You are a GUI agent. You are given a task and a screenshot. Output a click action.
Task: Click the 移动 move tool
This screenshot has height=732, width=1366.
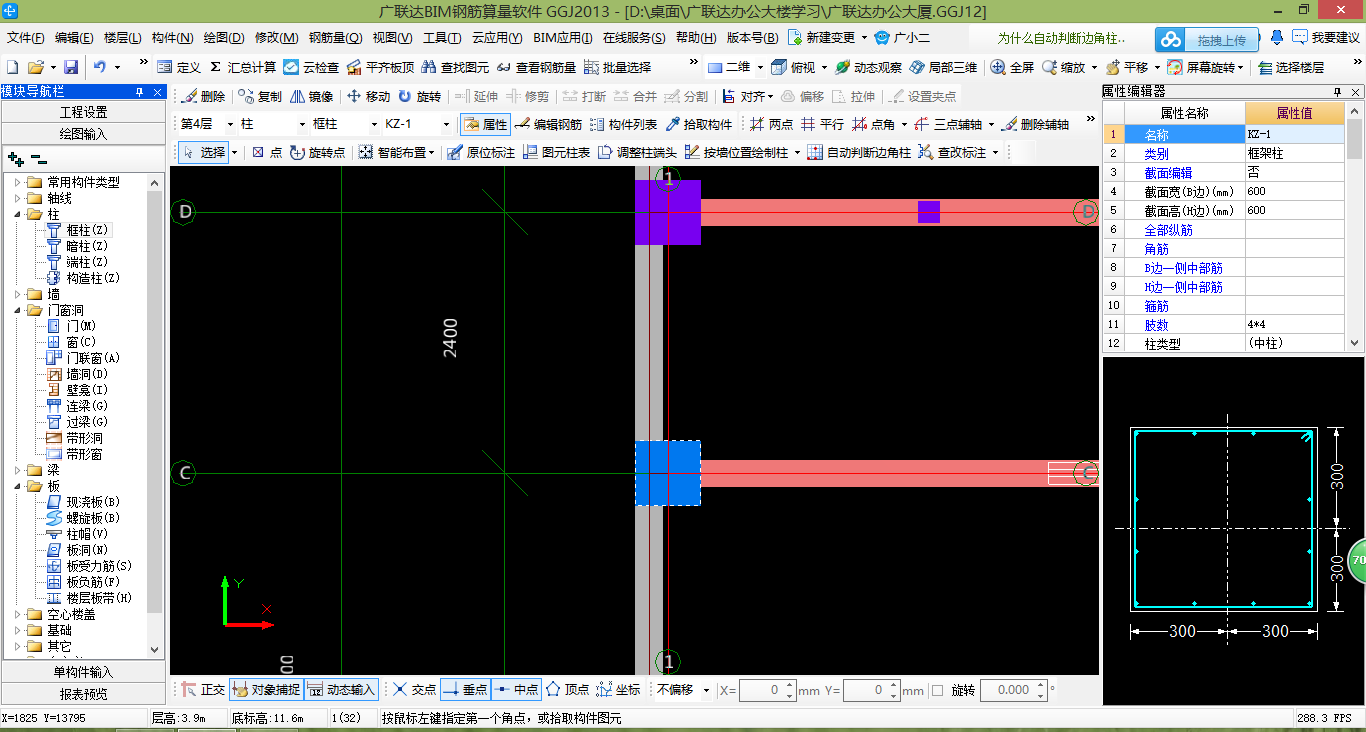[x=368, y=96]
